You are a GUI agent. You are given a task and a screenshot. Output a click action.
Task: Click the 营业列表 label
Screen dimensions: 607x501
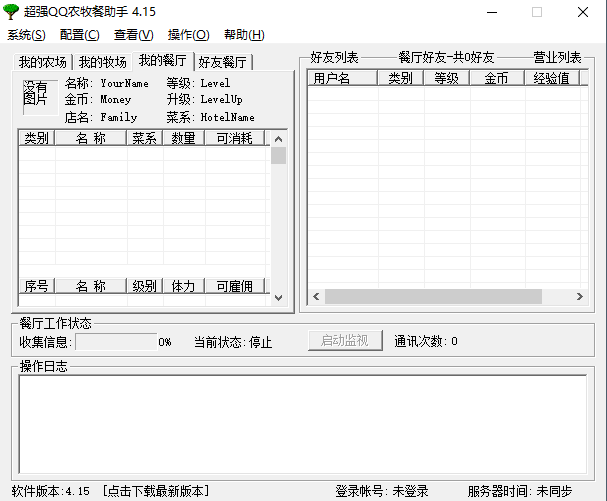[x=557, y=57]
